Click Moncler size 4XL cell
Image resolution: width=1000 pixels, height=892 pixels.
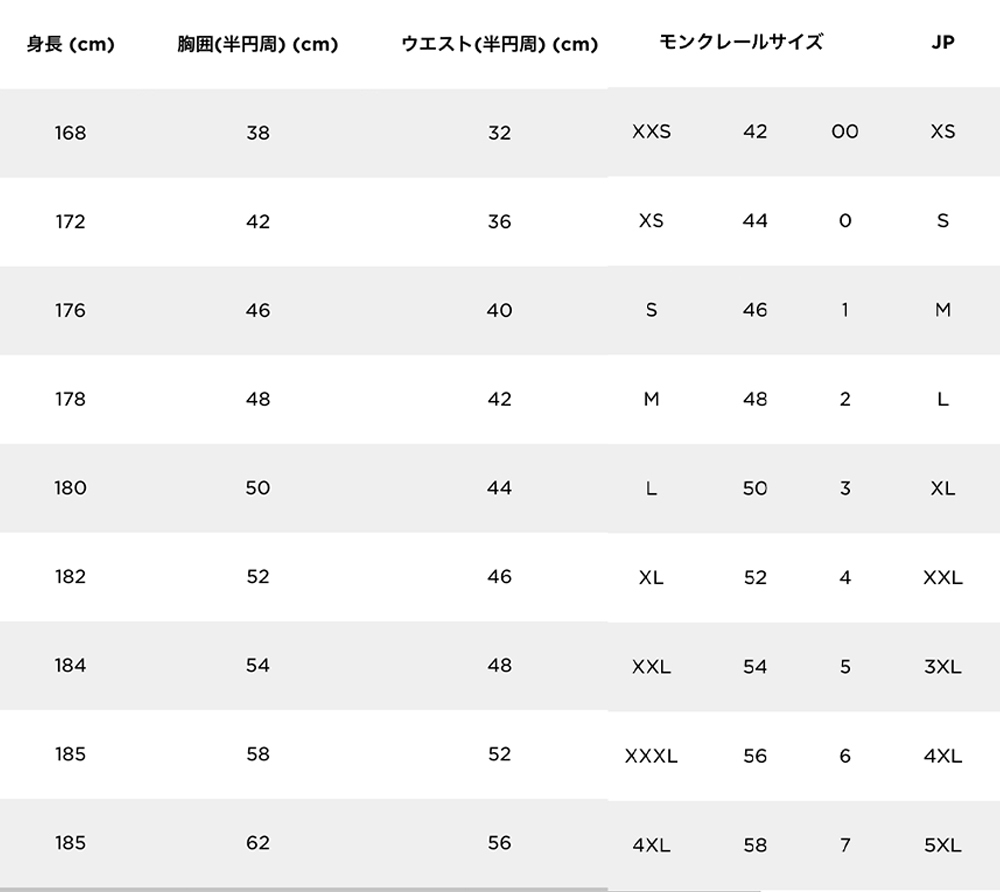[651, 845]
